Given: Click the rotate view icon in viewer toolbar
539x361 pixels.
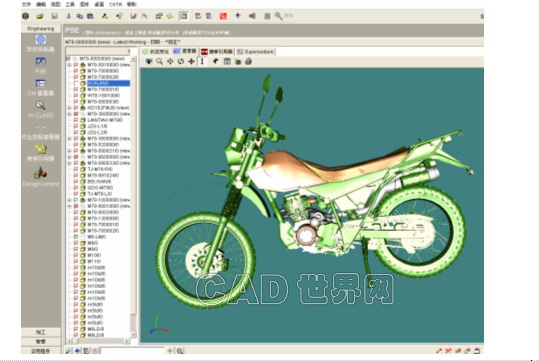Looking at the screenshot, I should 180,62.
